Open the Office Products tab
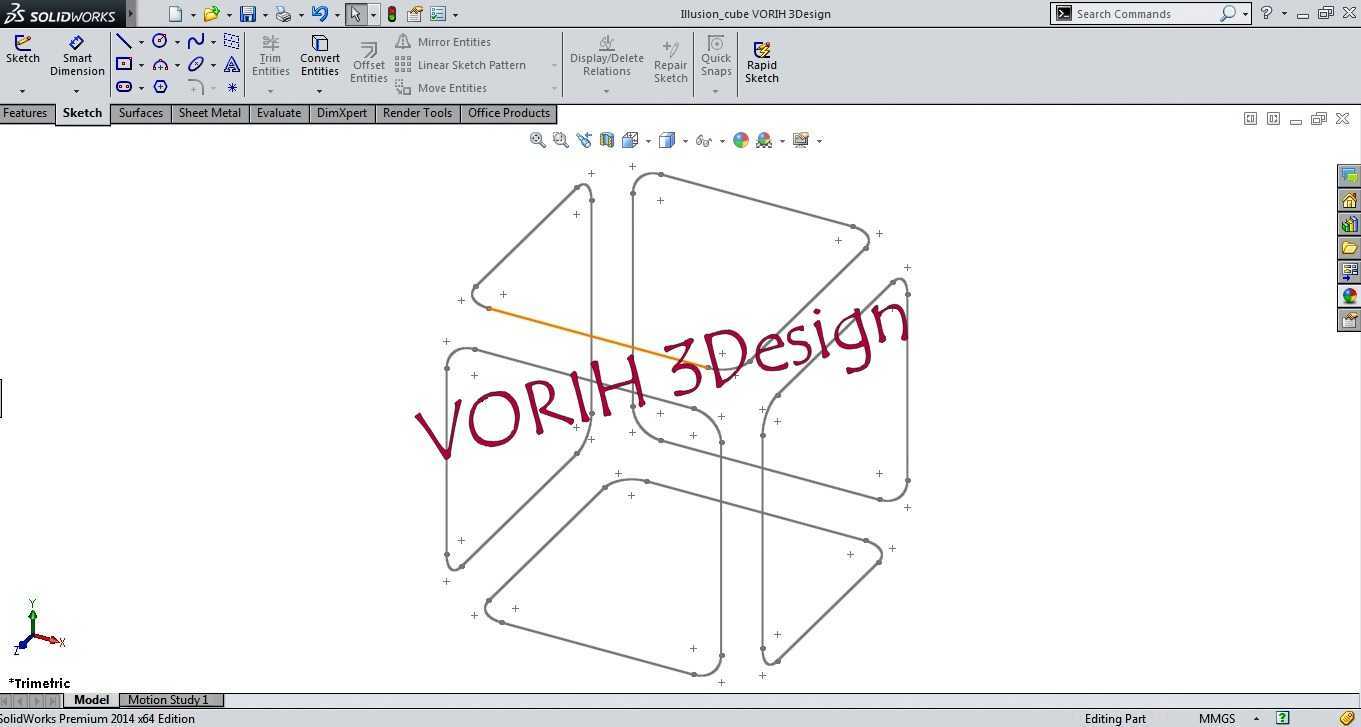Viewport: 1361px width, 727px height. [509, 113]
